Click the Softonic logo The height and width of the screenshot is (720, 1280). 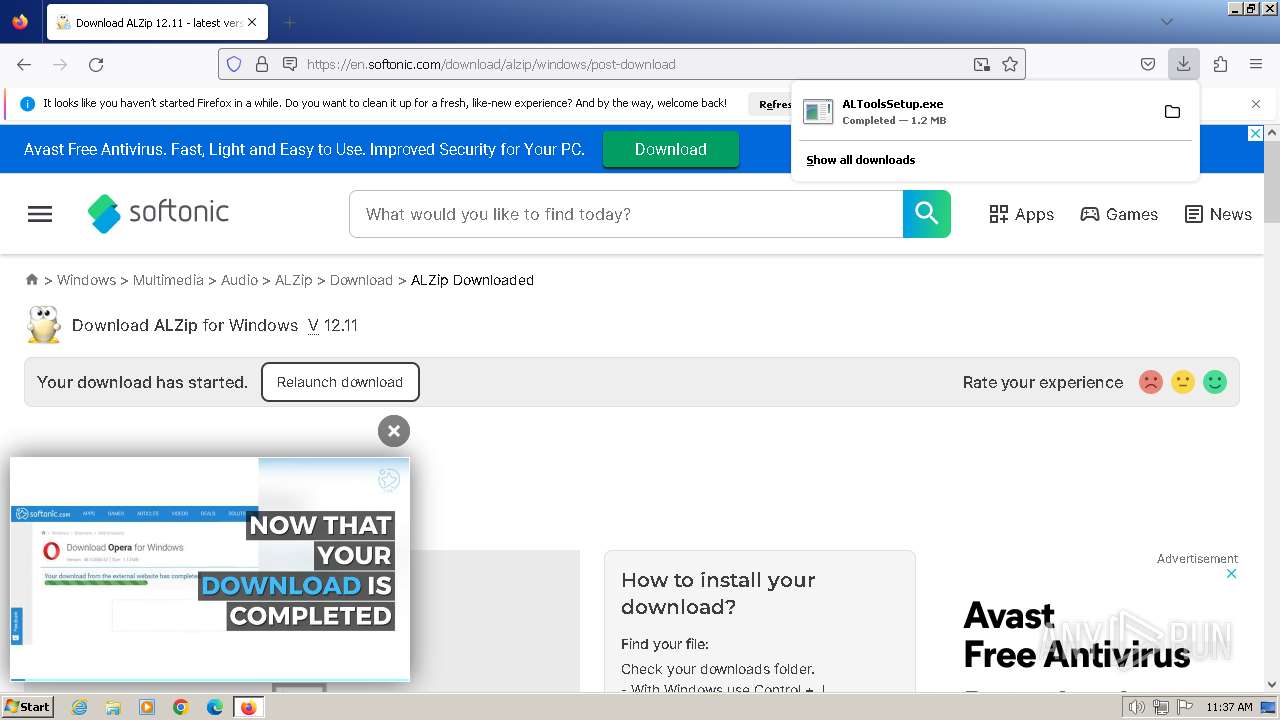[x=158, y=213]
